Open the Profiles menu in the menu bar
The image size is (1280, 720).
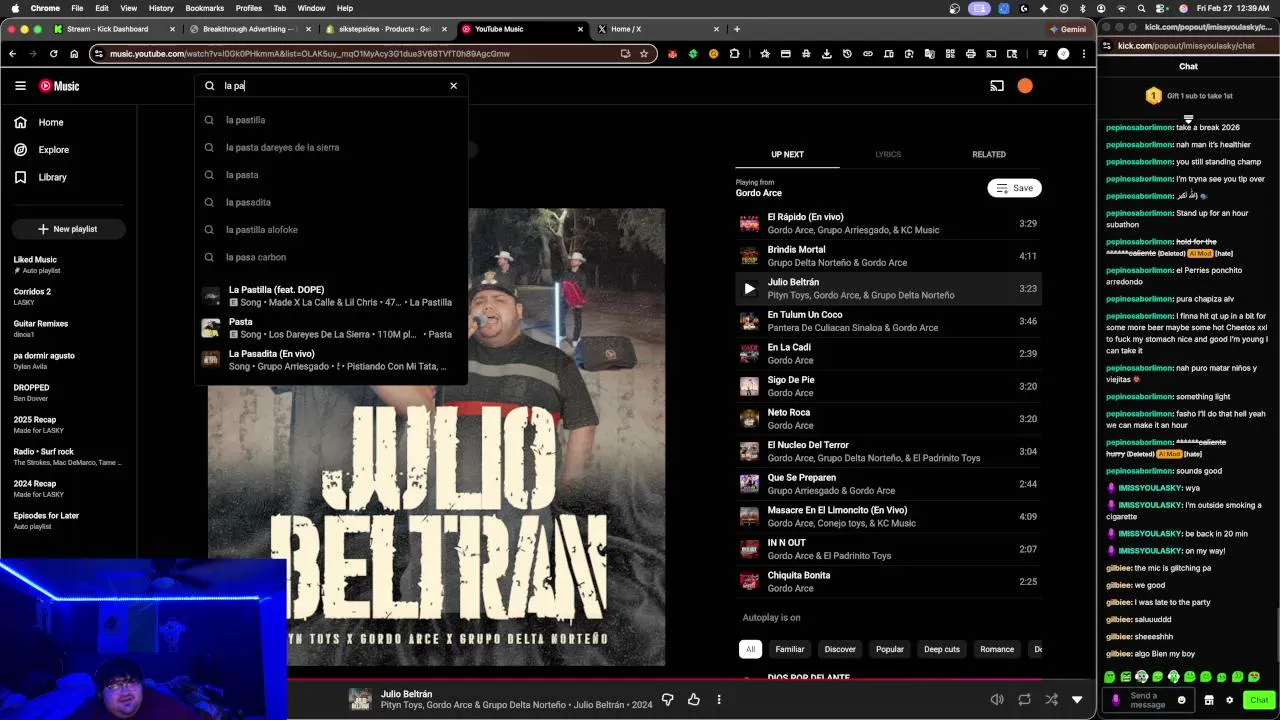249,8
